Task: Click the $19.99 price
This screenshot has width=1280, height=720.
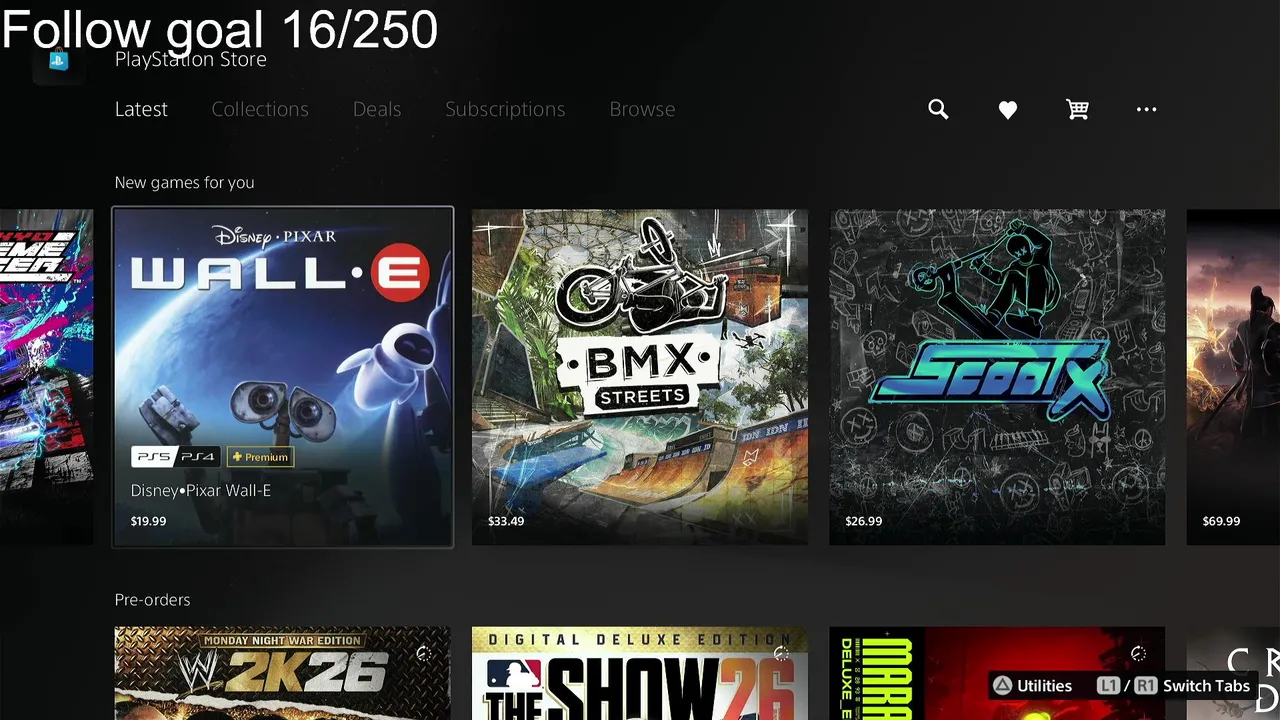Action: [x=148, y=521]
